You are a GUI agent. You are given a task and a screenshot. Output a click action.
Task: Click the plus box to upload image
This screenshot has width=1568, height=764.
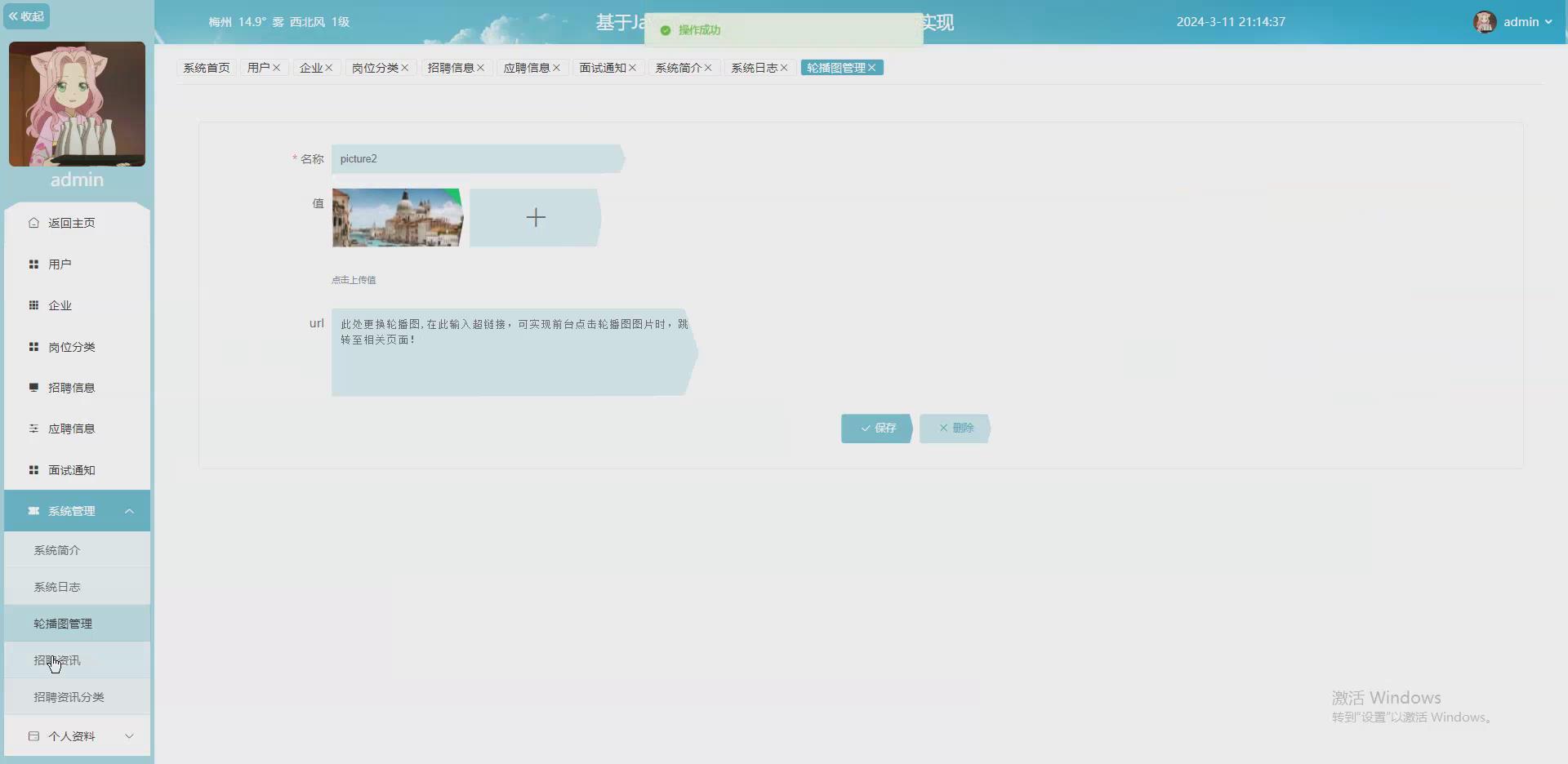535,218
